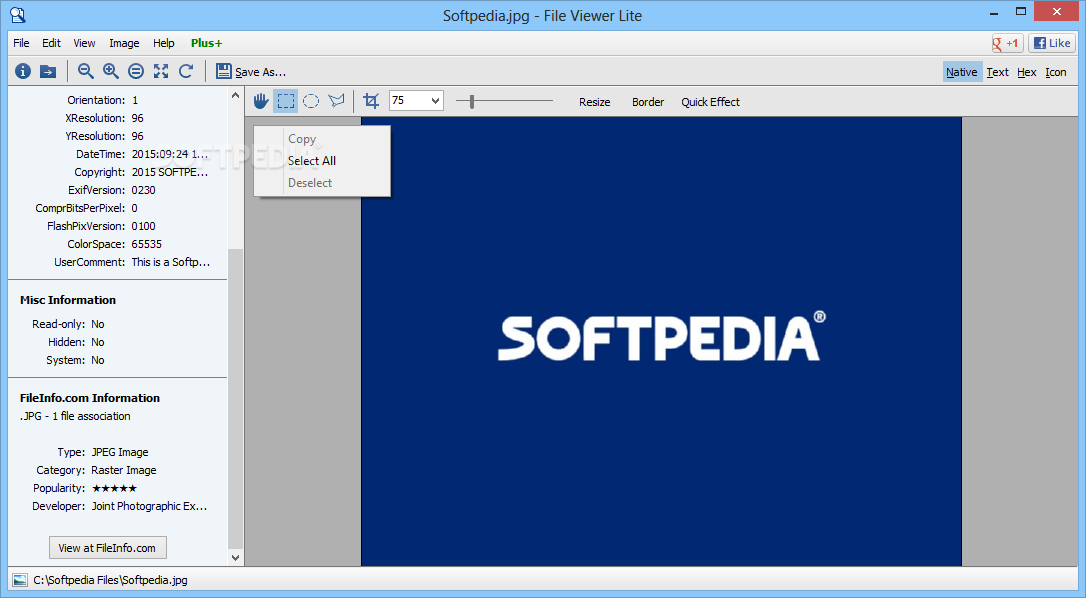Open the Edit menu
The height and width of the screenshot is (598, 1086).
51,43
